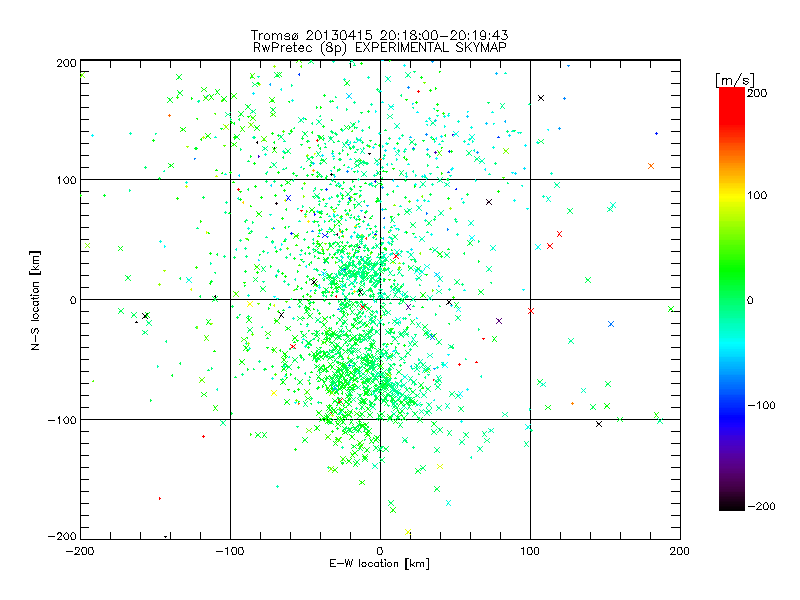Click the black X marker at upper right near 110 km east
Viewport: 800px width, 600px height.
pyautogui.click(x=541, y=98)
